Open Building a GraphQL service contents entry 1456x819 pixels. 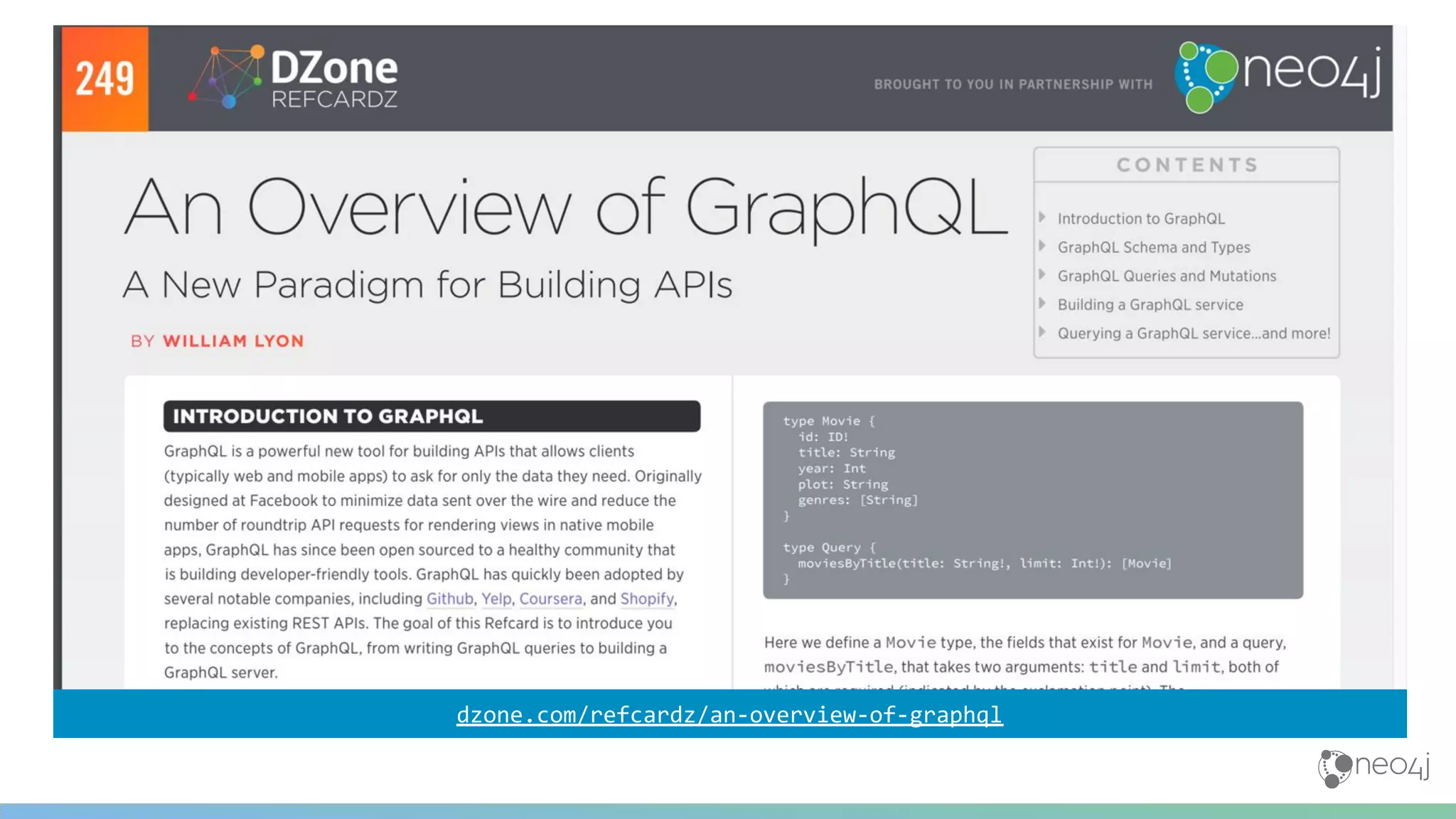[x=1150, y=304]
